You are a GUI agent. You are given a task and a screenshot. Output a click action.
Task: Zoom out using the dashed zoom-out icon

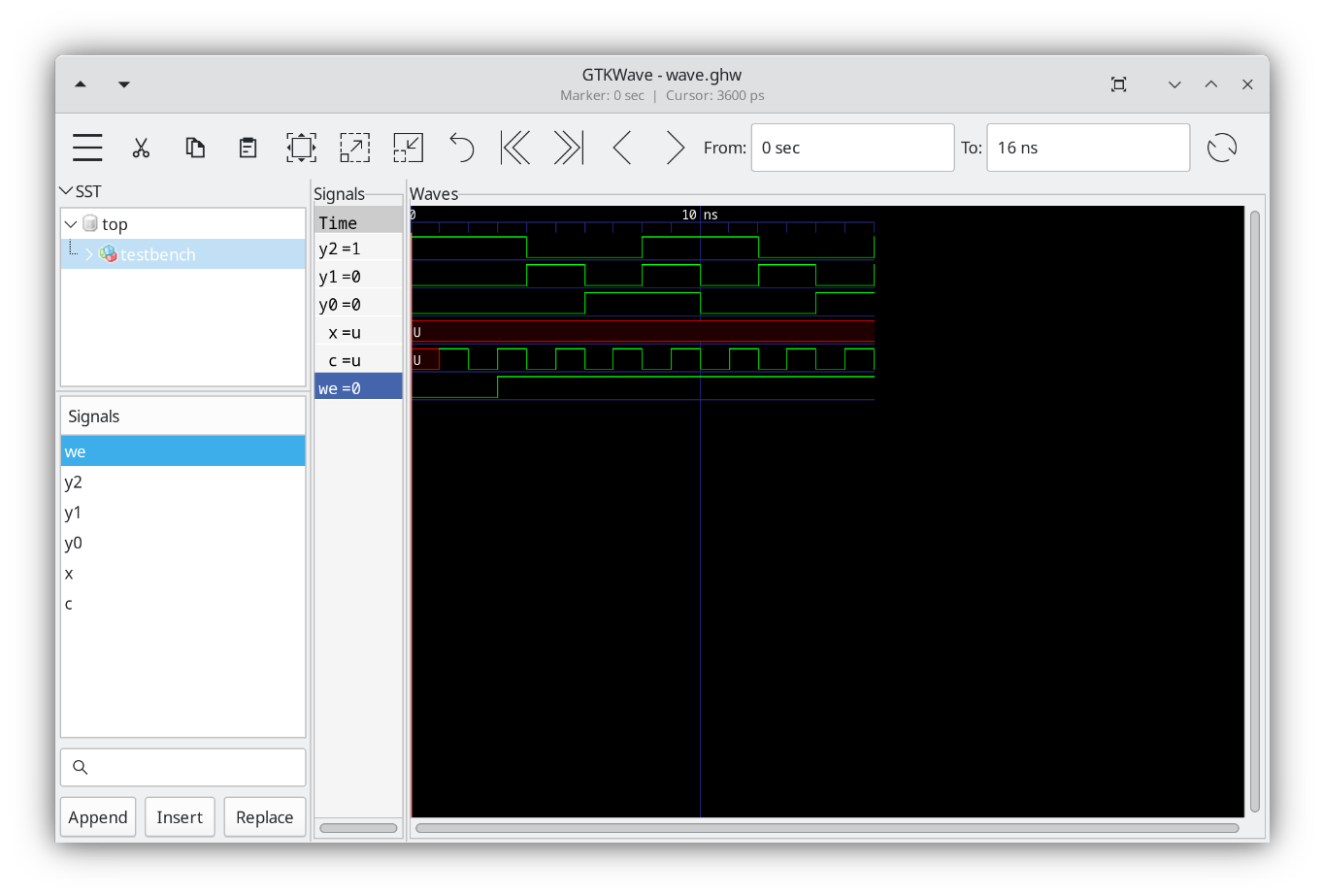(x=408, y=148)
